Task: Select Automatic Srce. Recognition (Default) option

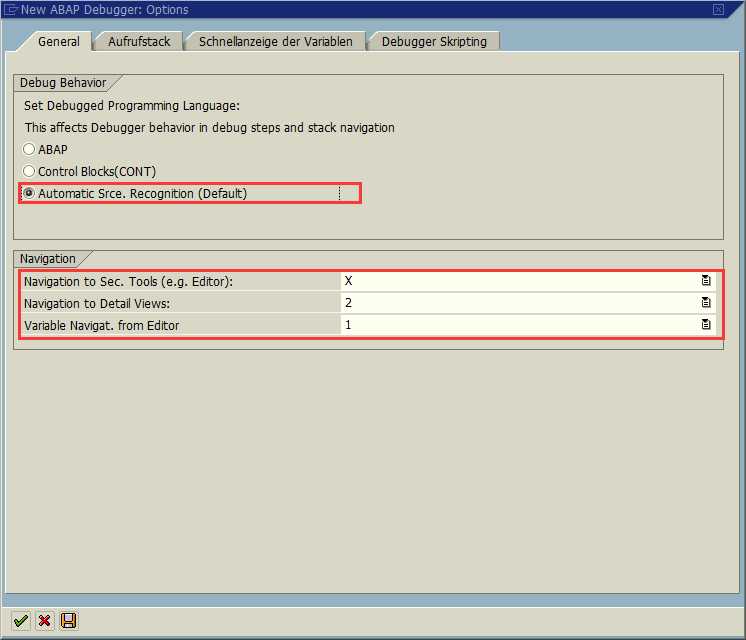Action: coord(29,193)
